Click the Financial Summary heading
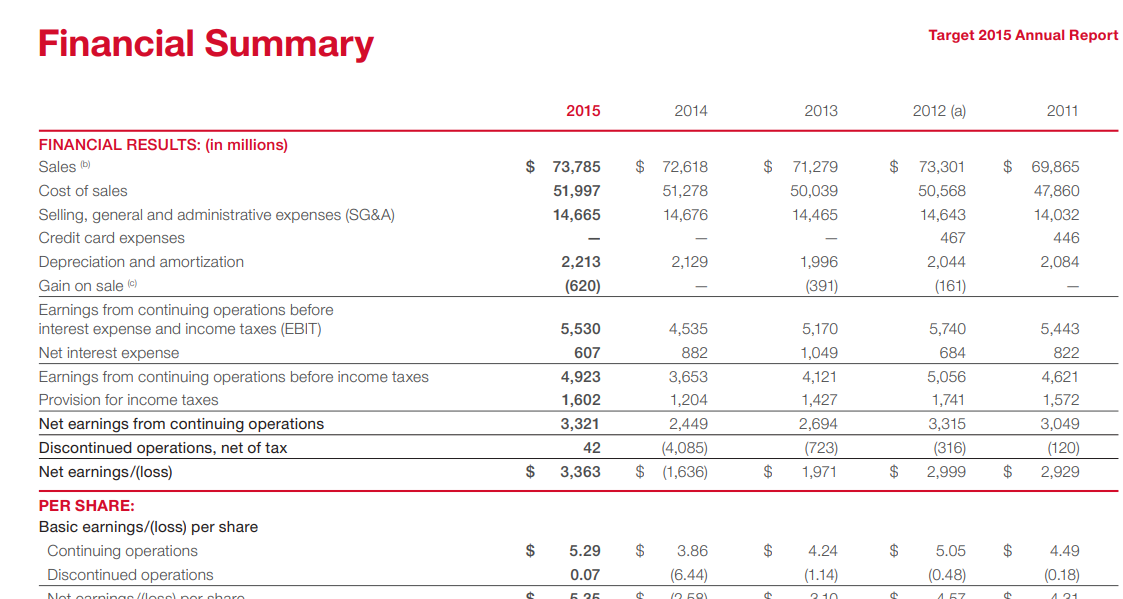1123x599 pixels. (206, 44)
